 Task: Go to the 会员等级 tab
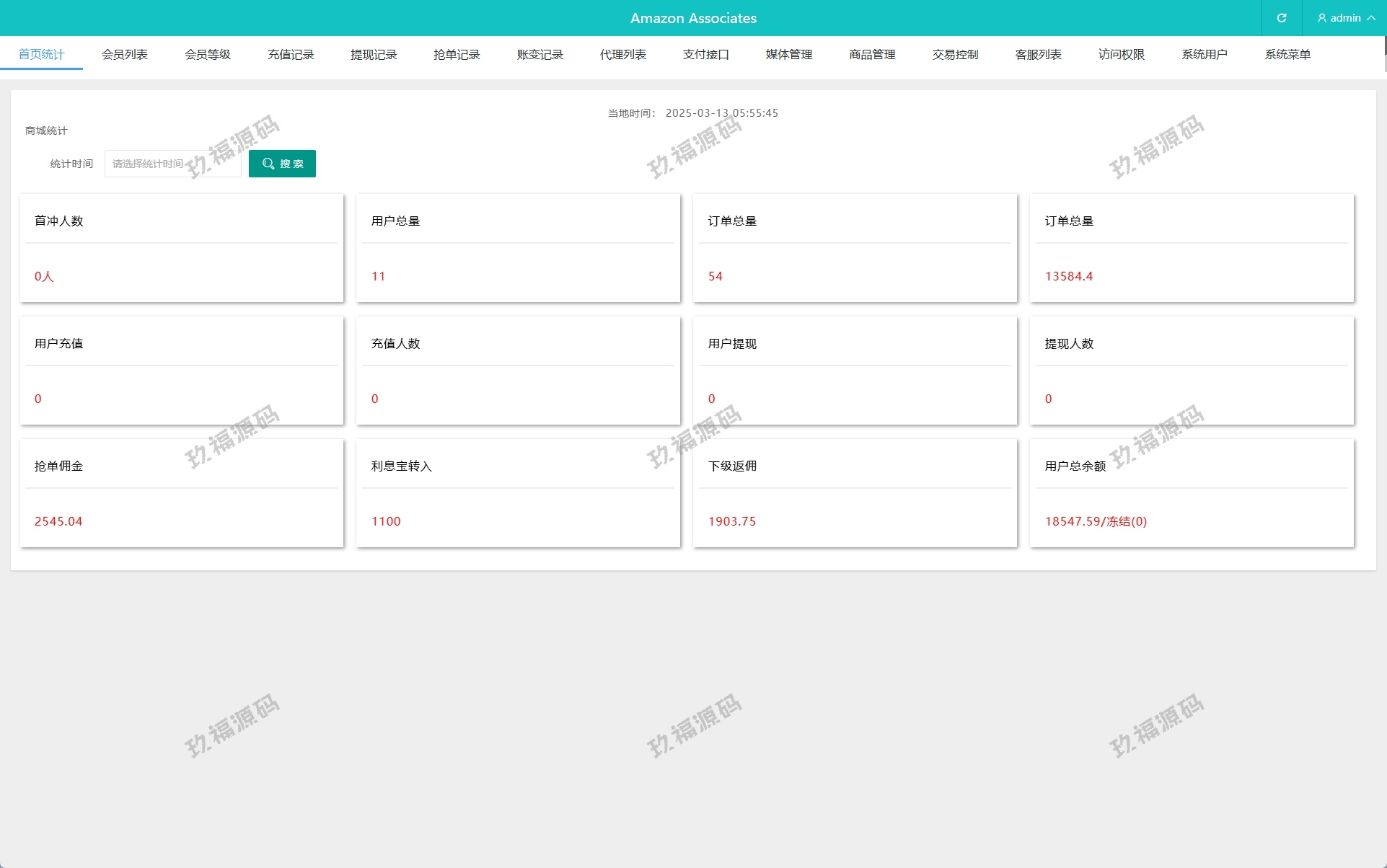[x=207, y=54]
